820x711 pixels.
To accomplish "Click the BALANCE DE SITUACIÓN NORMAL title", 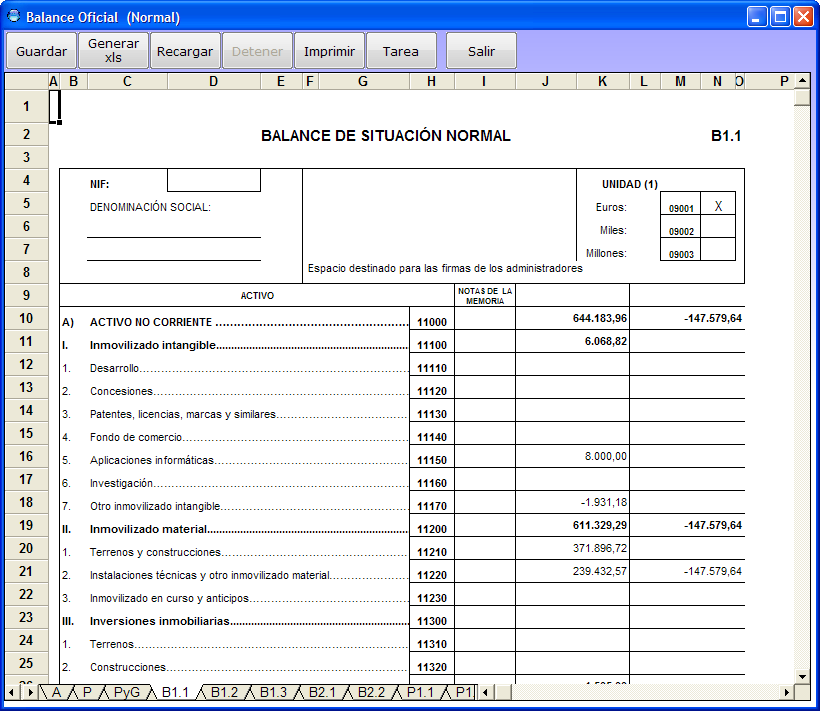I will 386,136.
